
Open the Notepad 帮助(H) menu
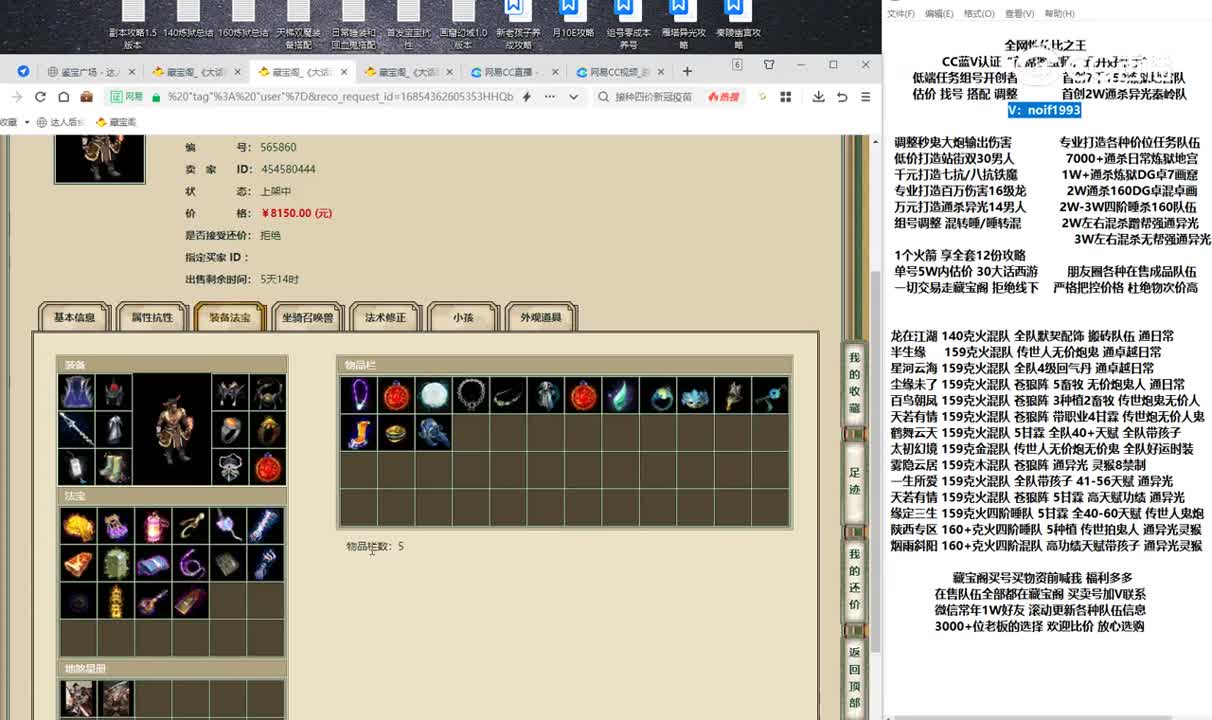pos(1059,14)
